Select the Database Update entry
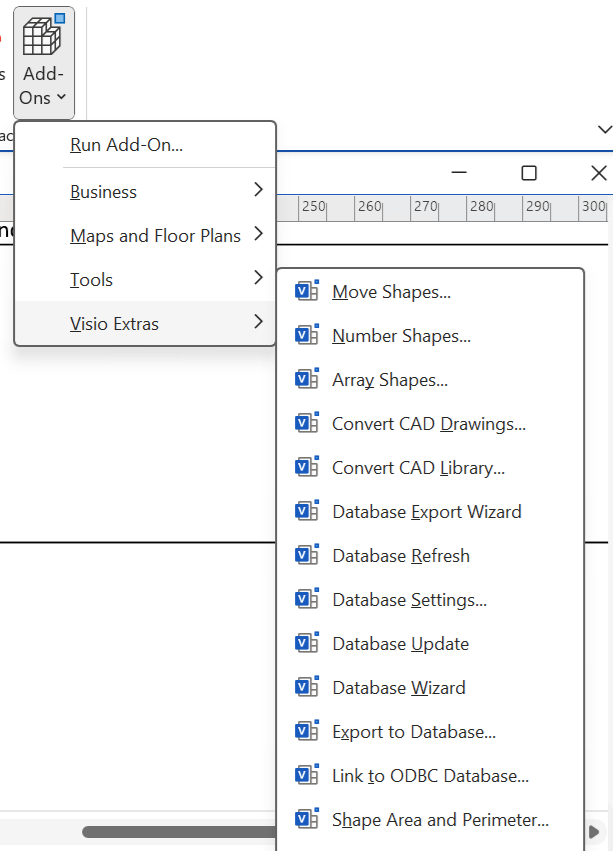The height and width of the screenshot is (851, 613). 431,644
